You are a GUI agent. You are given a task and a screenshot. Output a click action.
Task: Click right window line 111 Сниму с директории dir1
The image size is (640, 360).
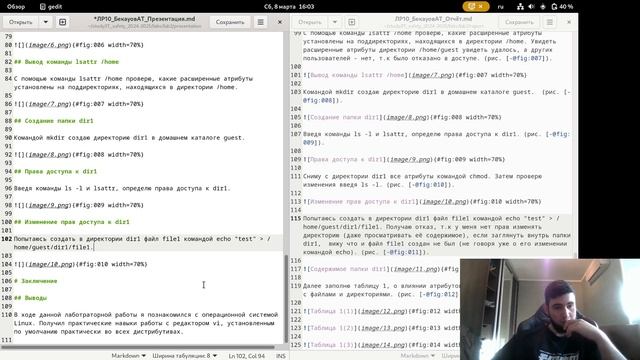[423, 180]
